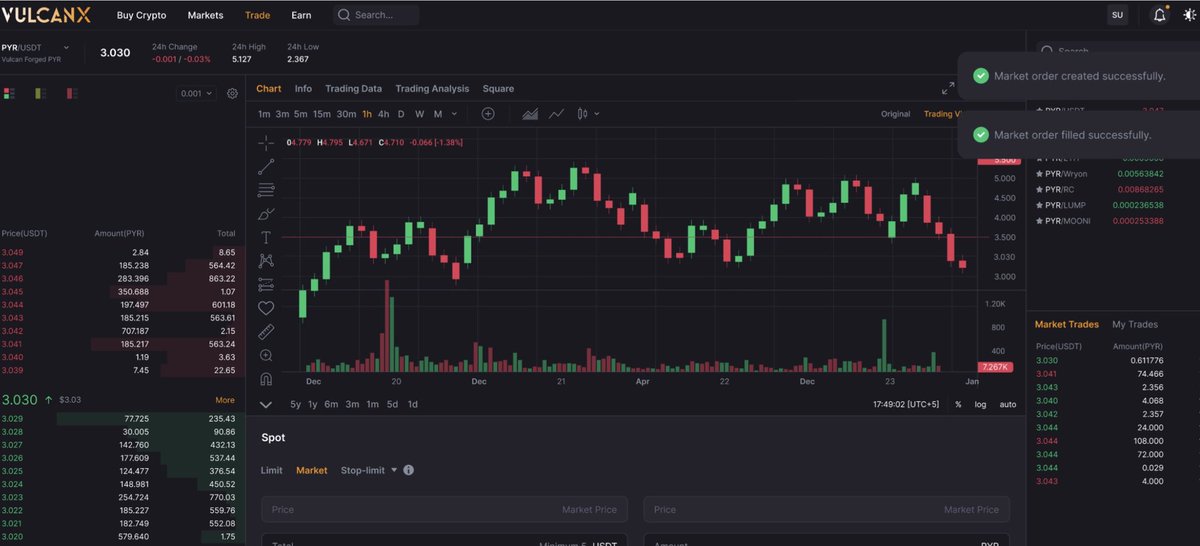
Task: Show buy-only order book view
Action: click(x=40, y=93)
